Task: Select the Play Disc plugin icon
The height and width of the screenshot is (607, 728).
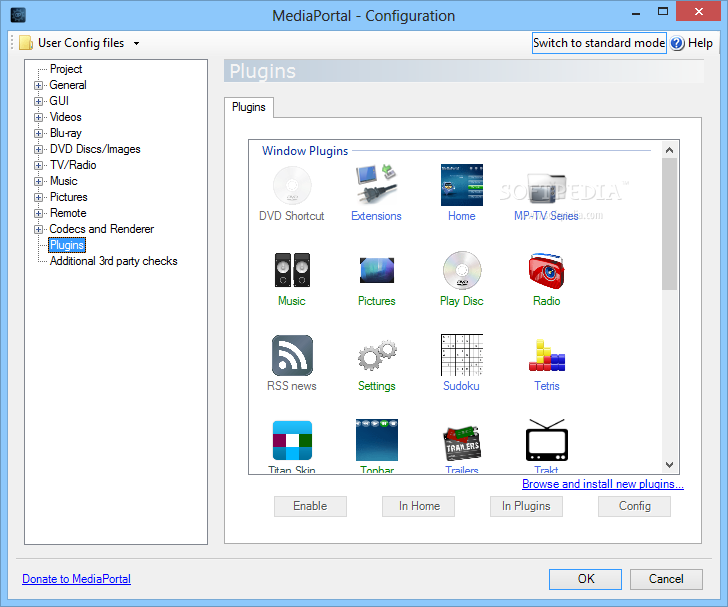Action: click(462, 270)
